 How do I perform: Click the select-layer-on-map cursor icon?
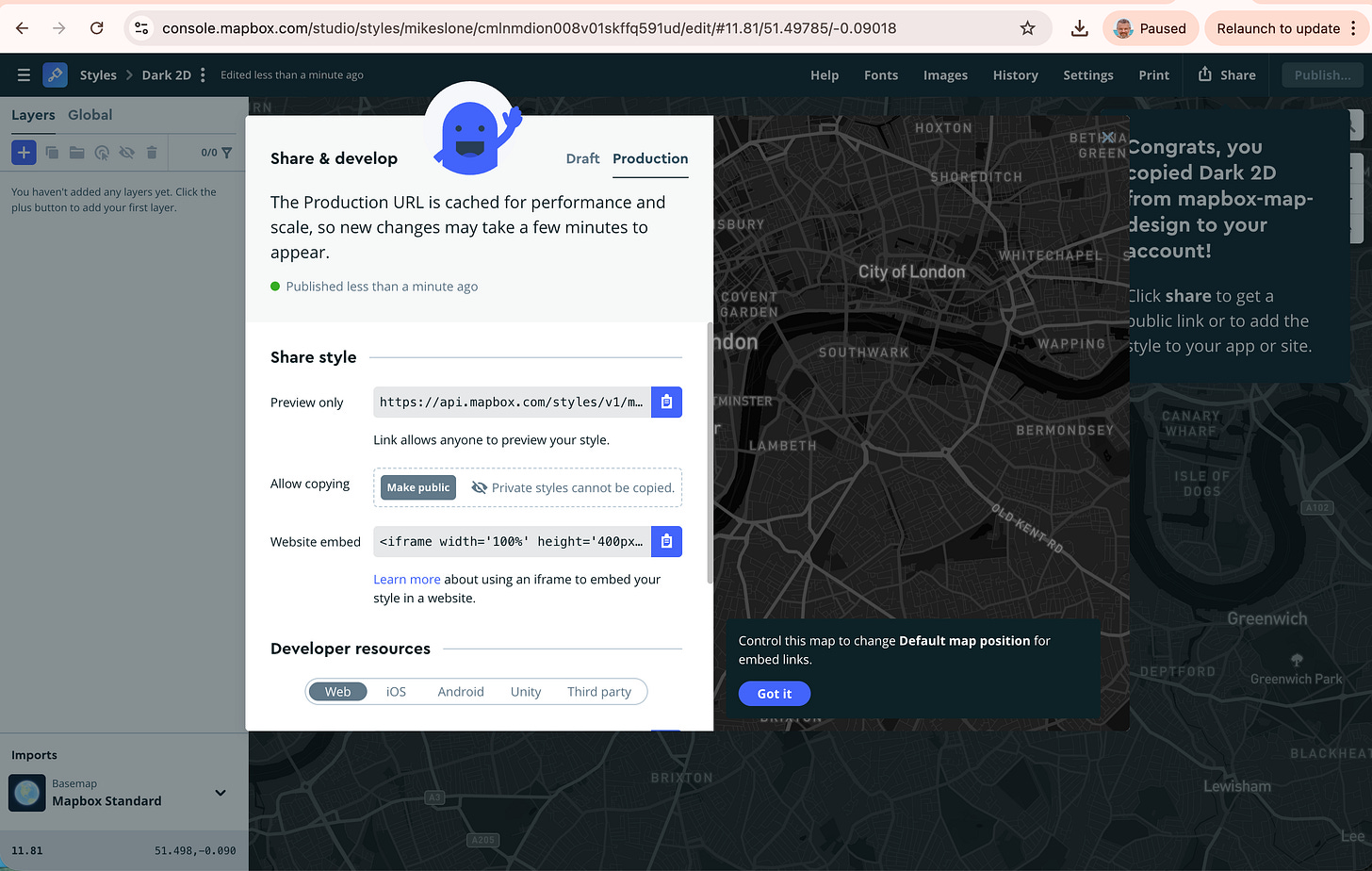click(x=102, y=152)
